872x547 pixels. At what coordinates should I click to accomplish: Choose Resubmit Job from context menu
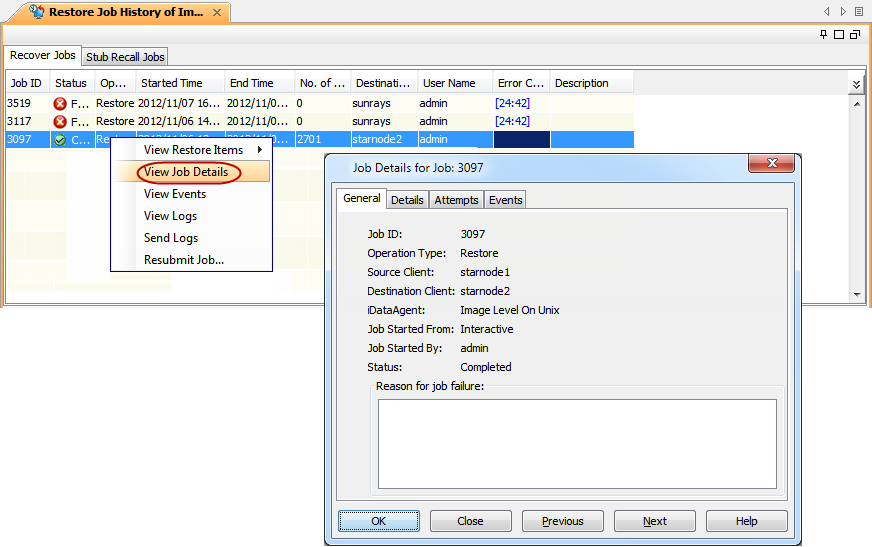pos(184,260)
